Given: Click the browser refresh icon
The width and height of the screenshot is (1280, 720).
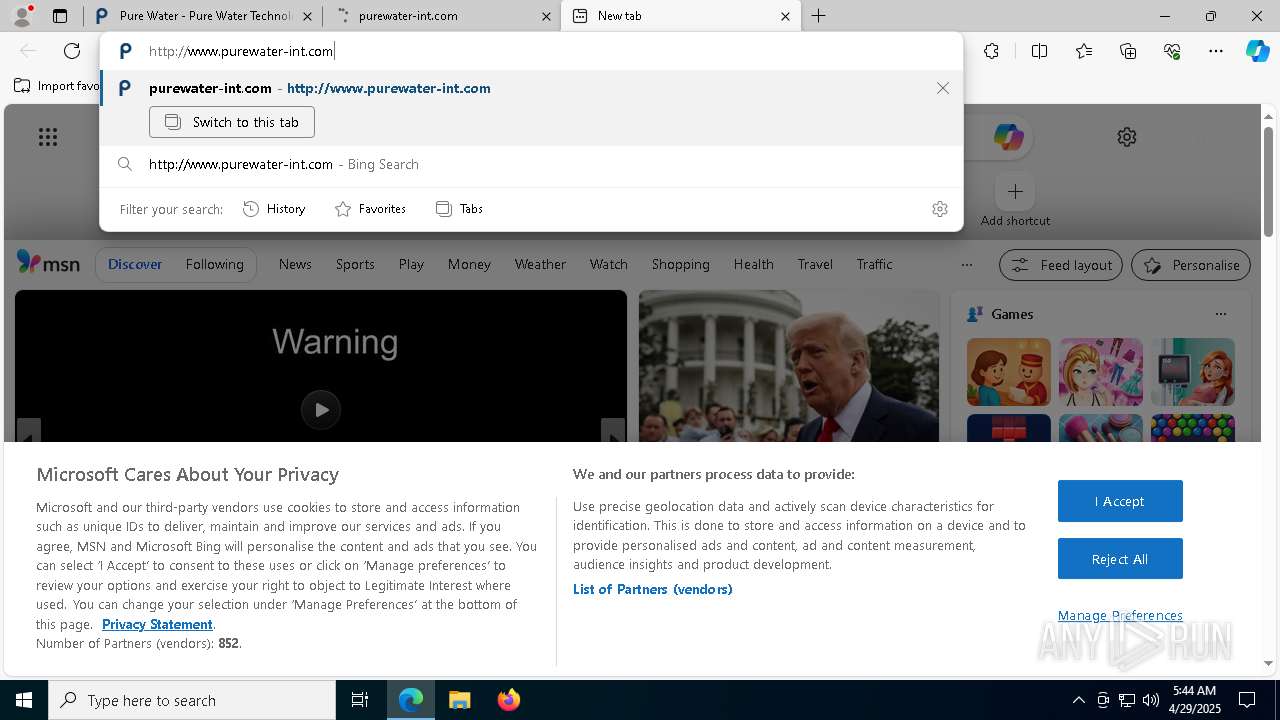Looking at the screenshot, I should click(x=72, y=51).
